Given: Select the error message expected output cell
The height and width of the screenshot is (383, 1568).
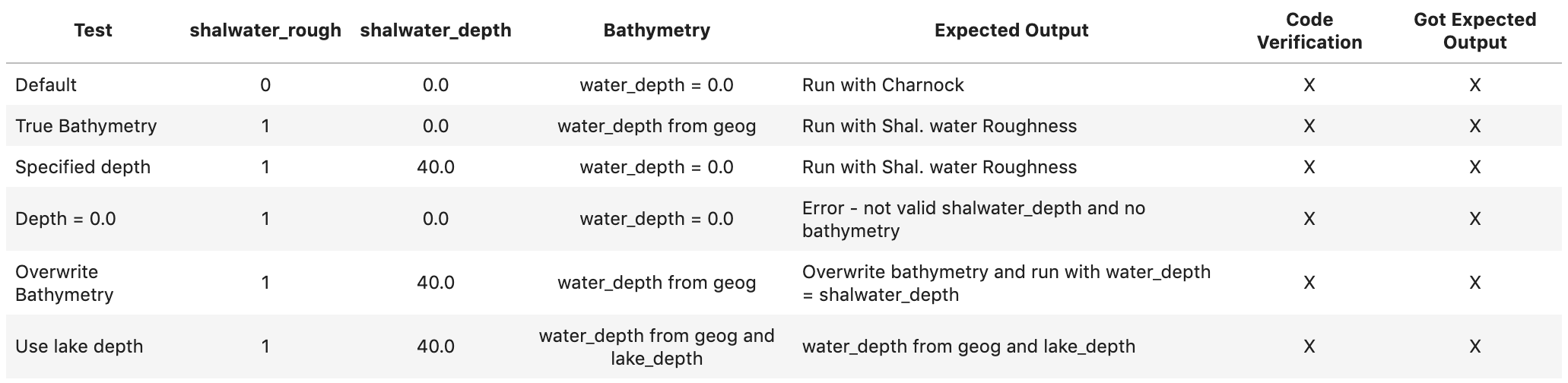Looking at the screenshot, I should tap(973, 219).
